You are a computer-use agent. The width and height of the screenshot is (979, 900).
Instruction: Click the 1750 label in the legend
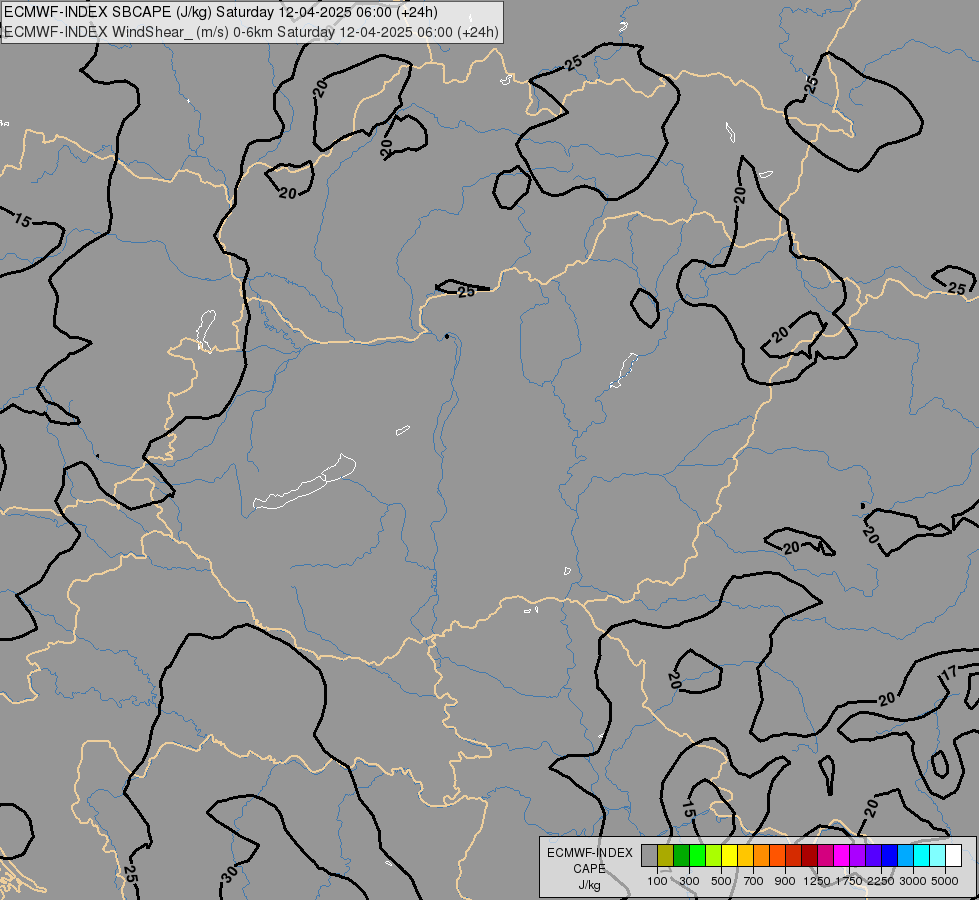849,881
